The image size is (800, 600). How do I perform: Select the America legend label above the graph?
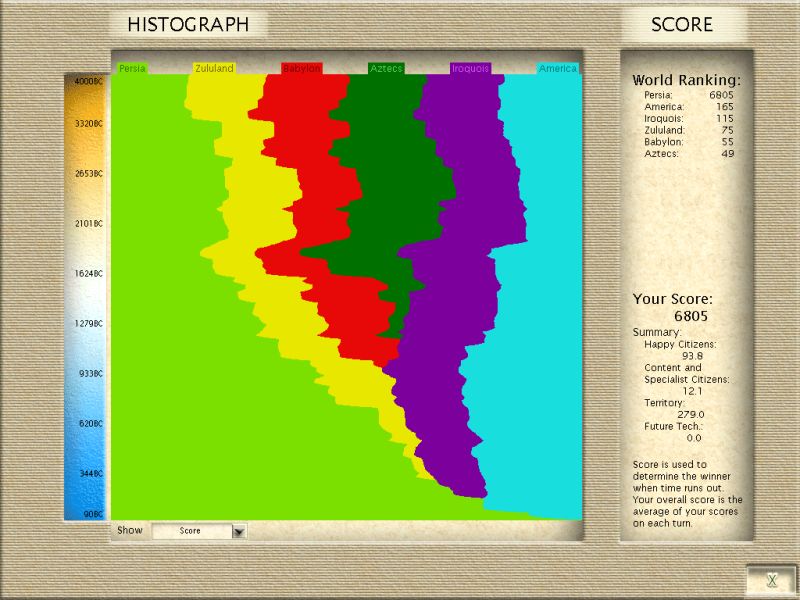[558, 68]
